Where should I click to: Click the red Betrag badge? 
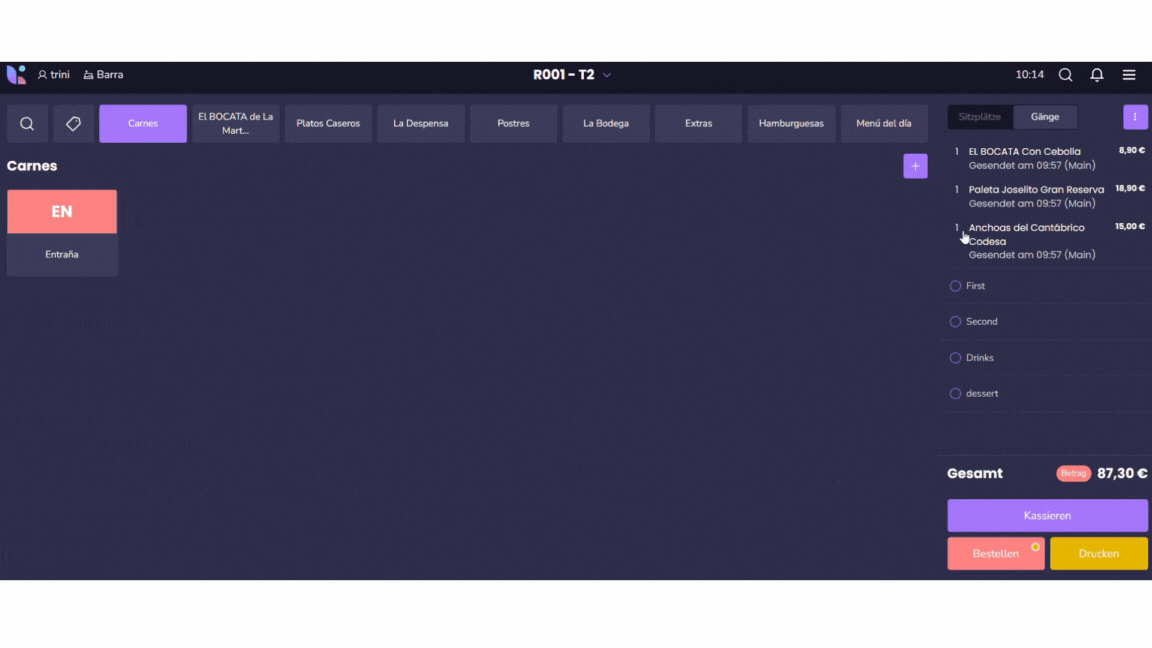(1073, 474)
